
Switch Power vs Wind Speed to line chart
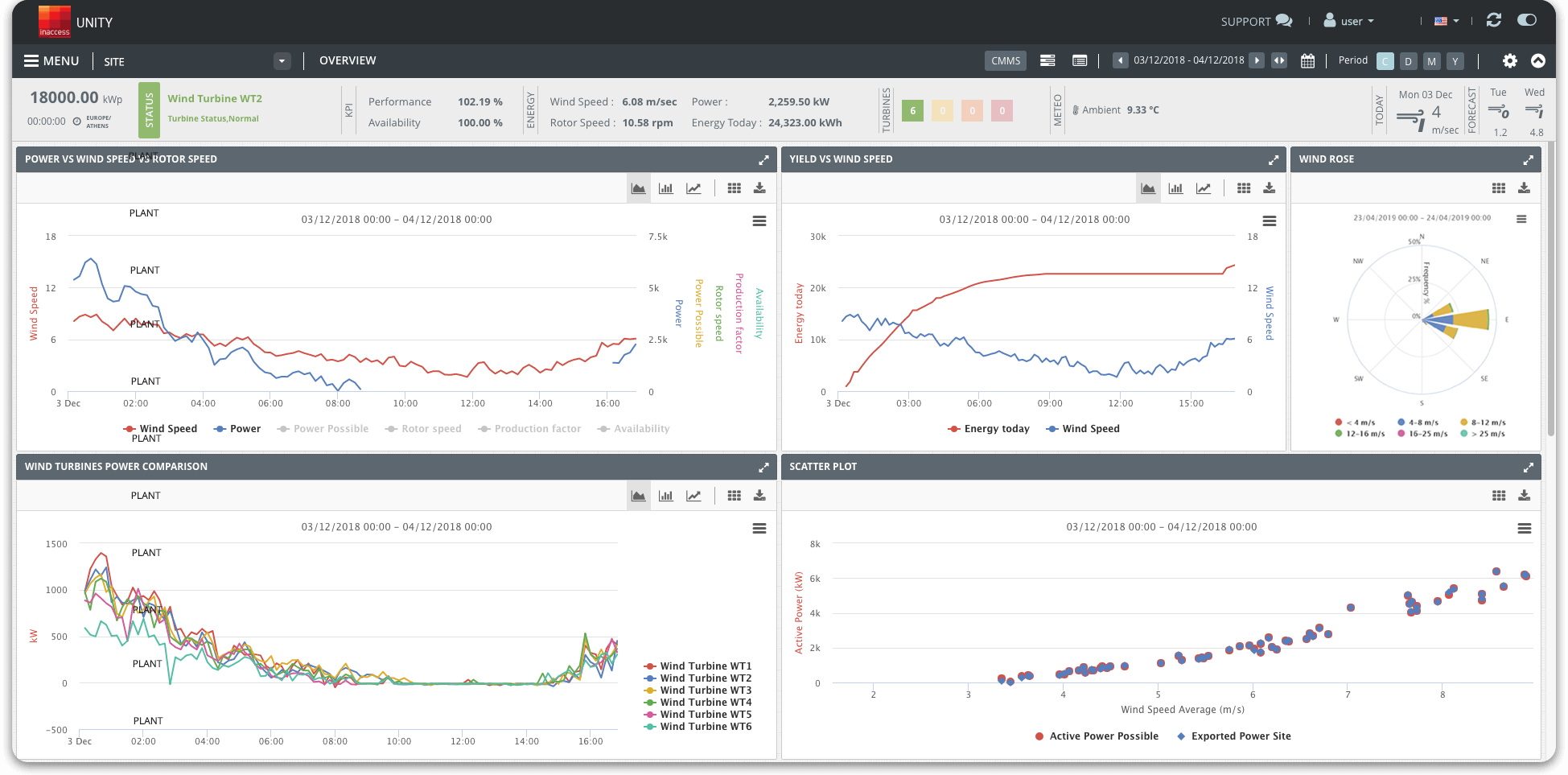[x=693, y=188]
